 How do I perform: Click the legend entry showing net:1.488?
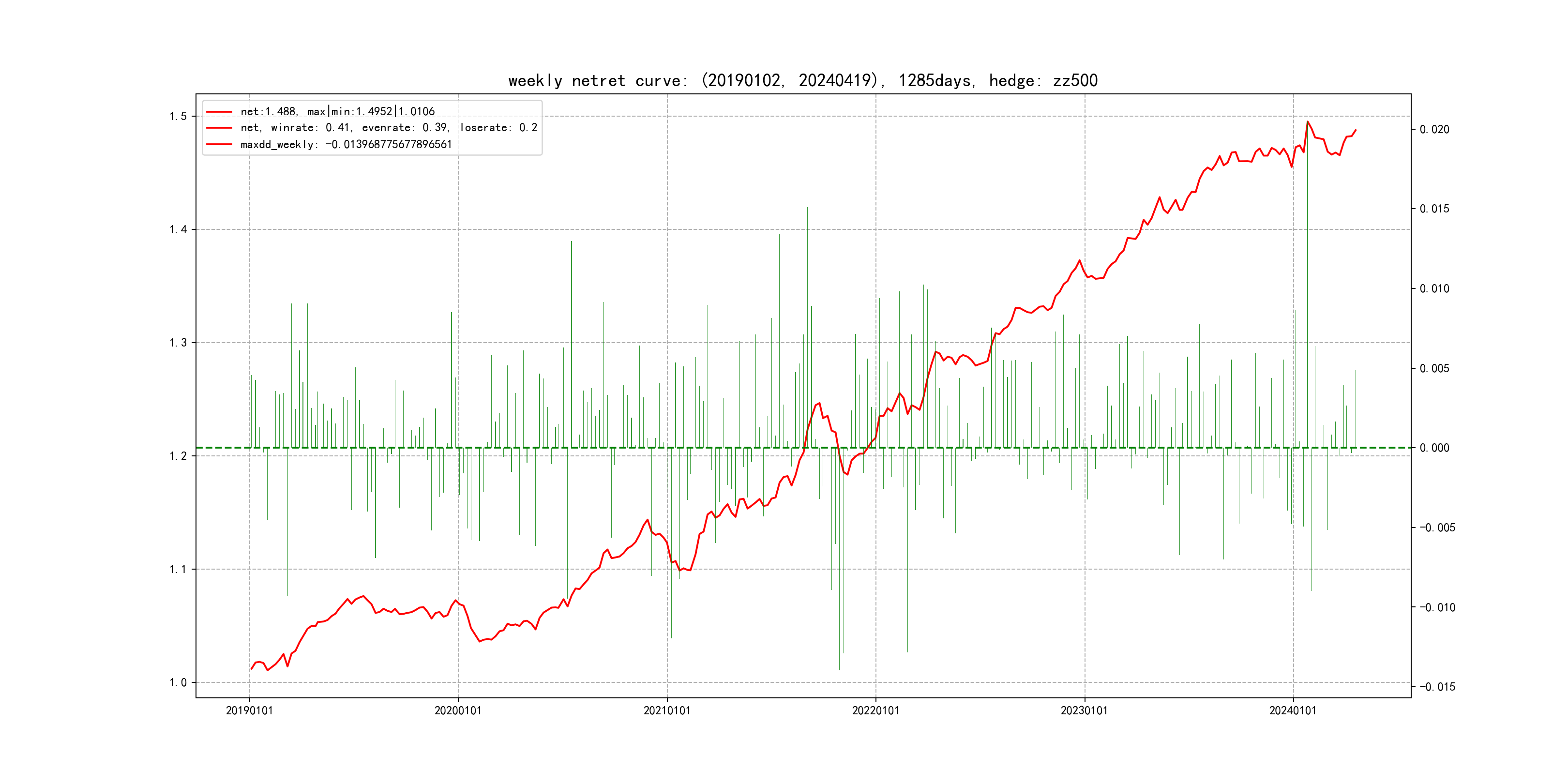337,111
